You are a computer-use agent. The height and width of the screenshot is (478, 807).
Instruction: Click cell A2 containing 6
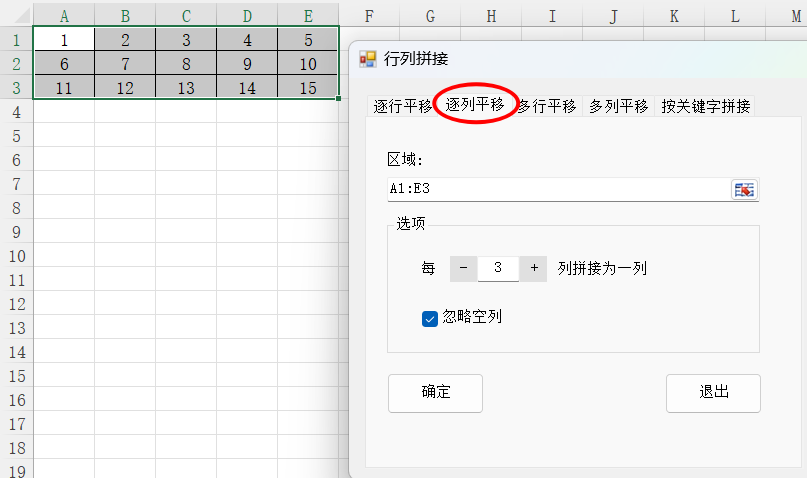pyautogui.click(x=64, y=64)
